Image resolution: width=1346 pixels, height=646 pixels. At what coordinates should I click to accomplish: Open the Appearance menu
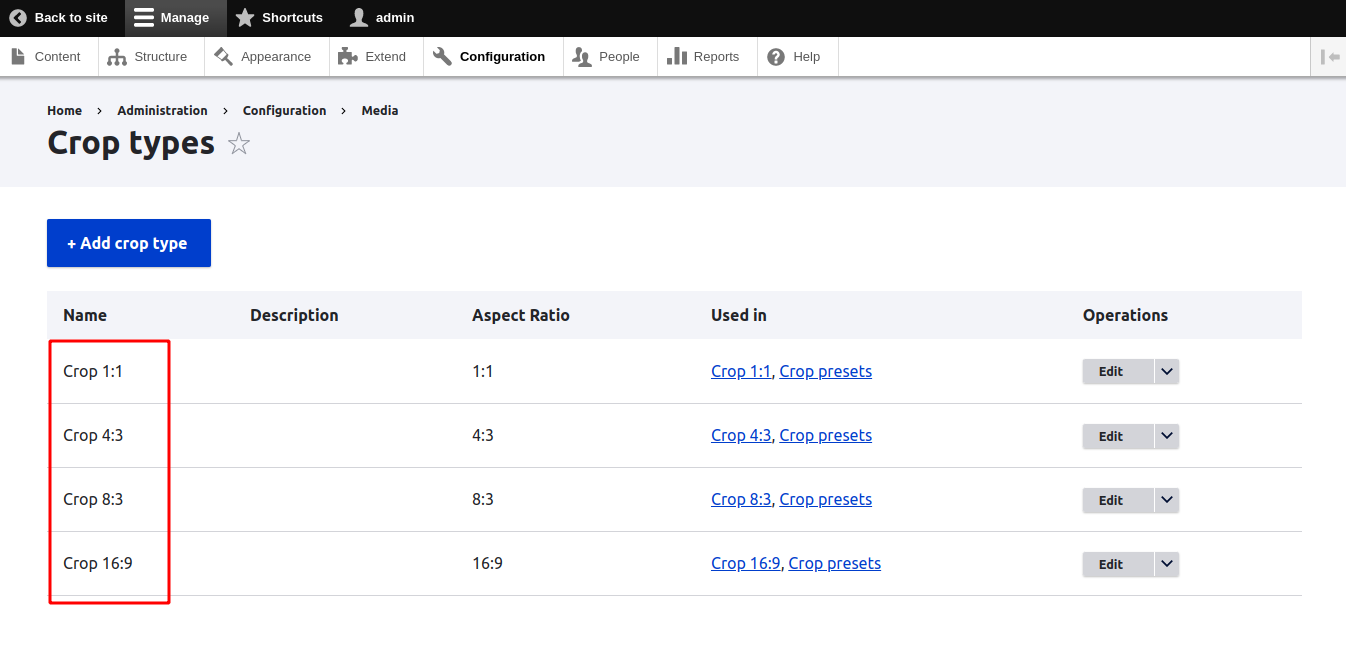point(263,57)
